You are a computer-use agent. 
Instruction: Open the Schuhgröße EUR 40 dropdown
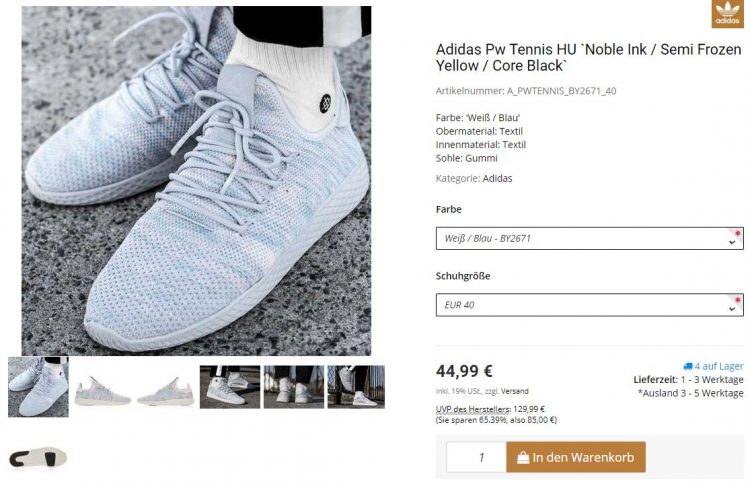(589, 305)
